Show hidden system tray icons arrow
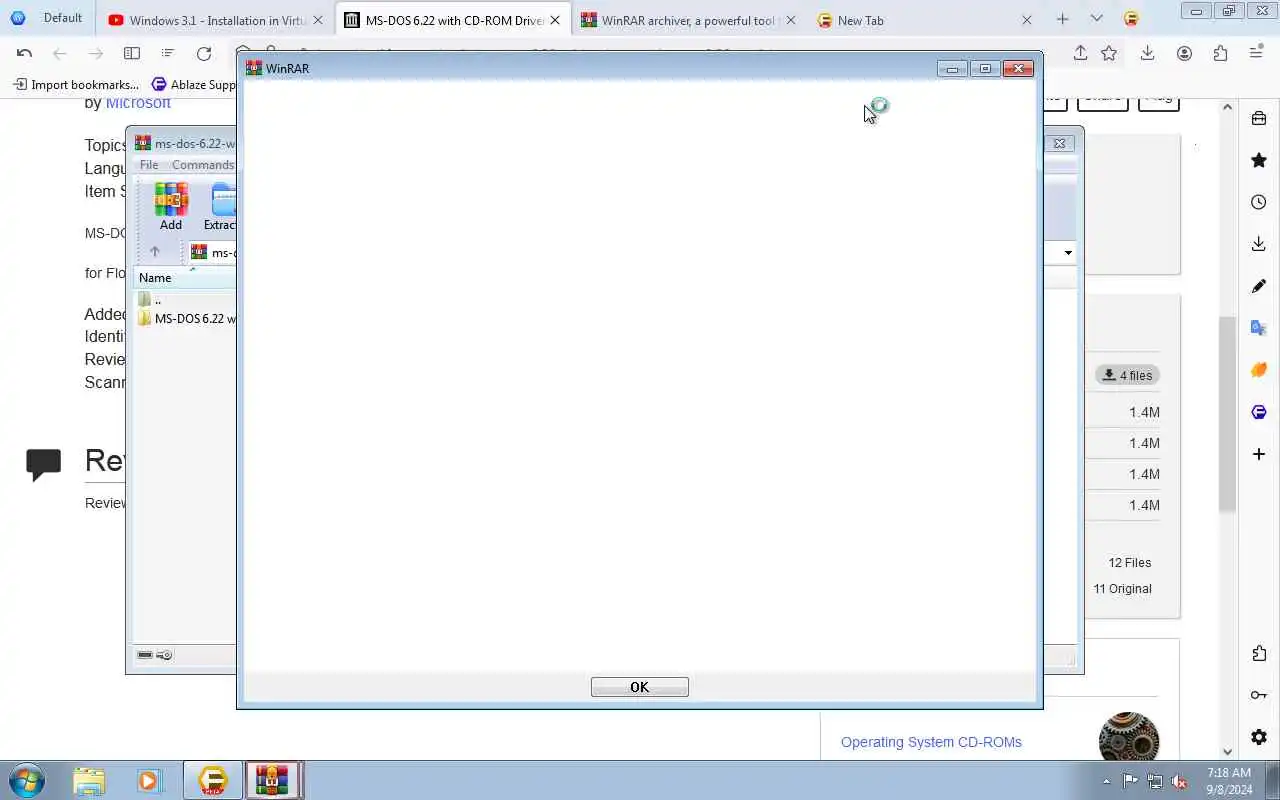 click(x=1106, y=781)
